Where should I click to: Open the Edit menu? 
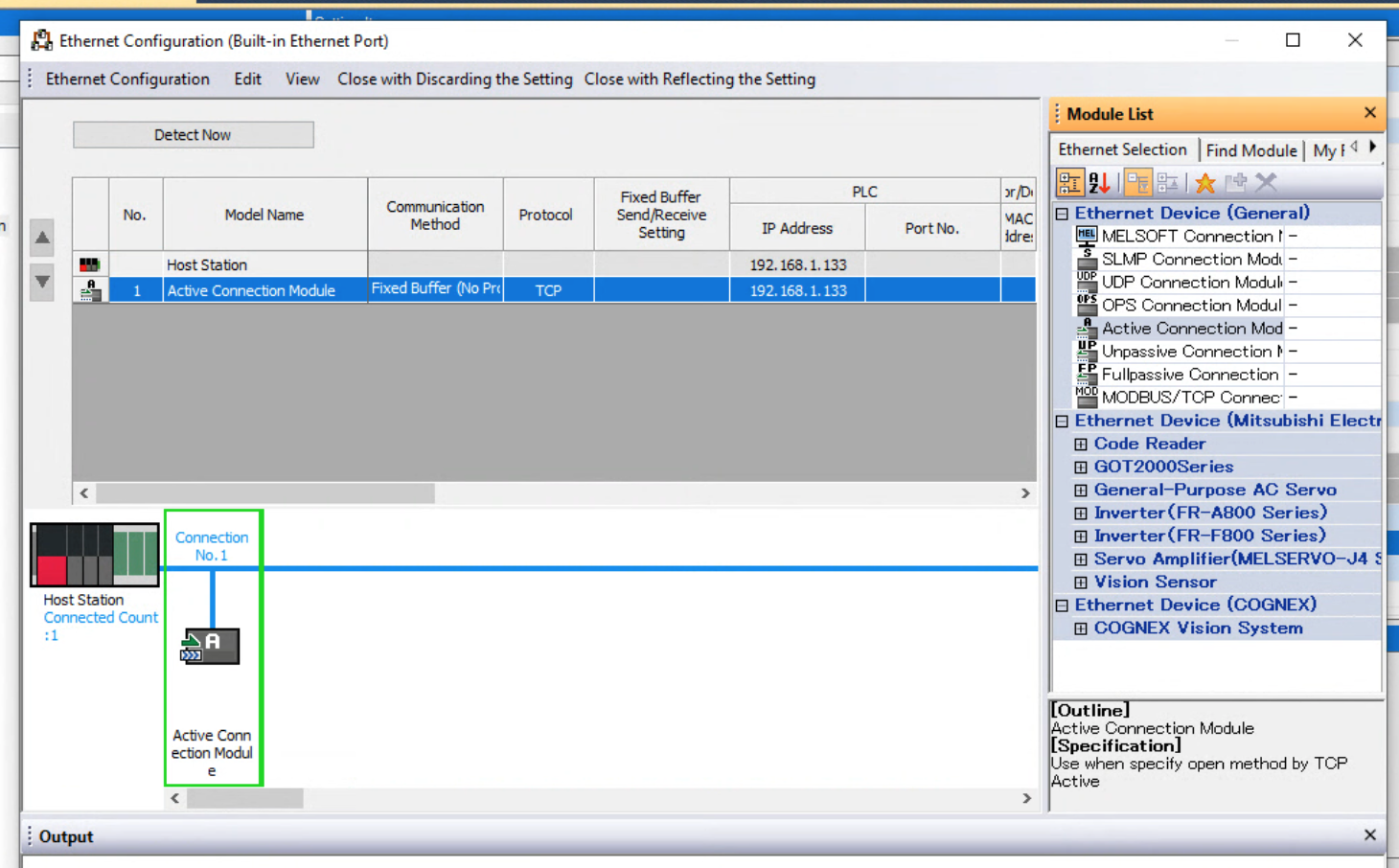point(247,80)
